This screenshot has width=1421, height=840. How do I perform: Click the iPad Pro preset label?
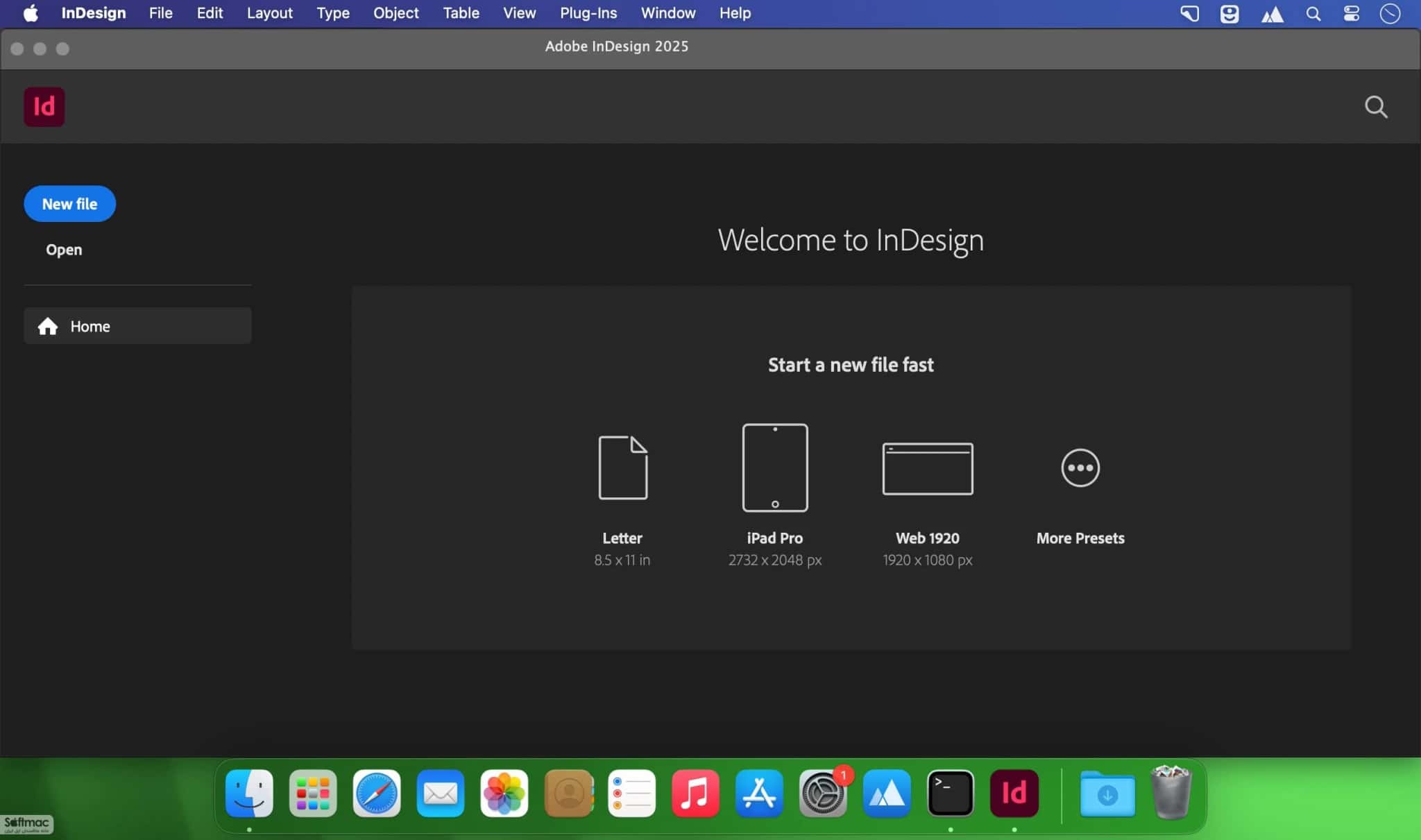(x=775, y=538)
